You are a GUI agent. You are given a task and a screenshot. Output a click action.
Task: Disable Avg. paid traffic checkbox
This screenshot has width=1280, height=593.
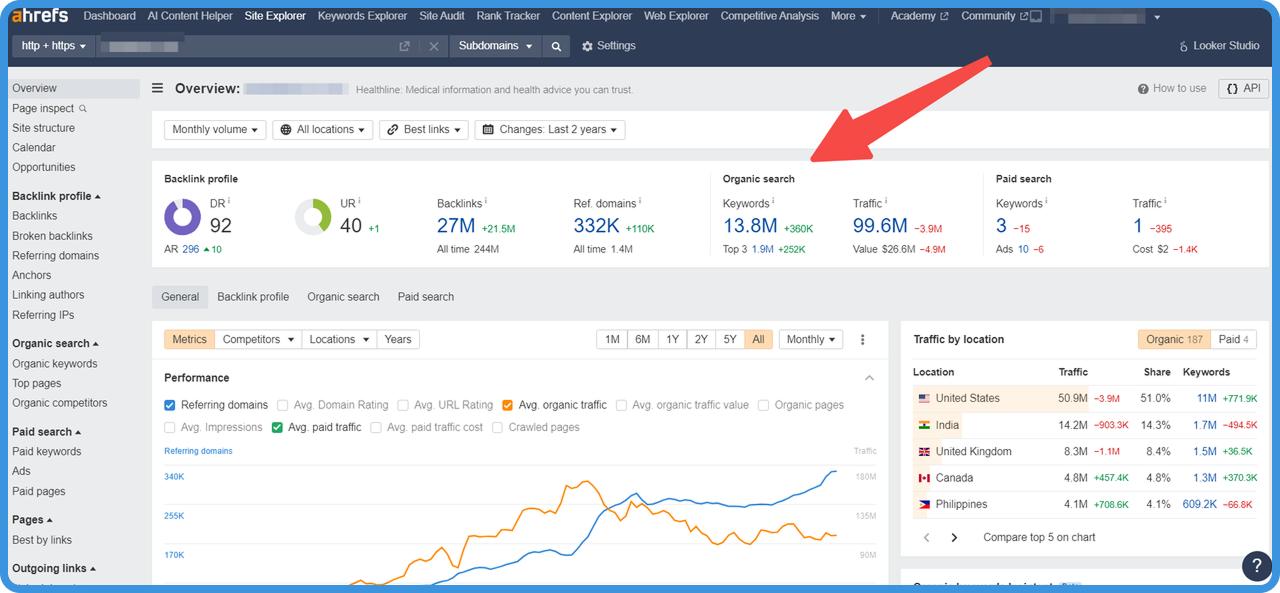point(278,427)
